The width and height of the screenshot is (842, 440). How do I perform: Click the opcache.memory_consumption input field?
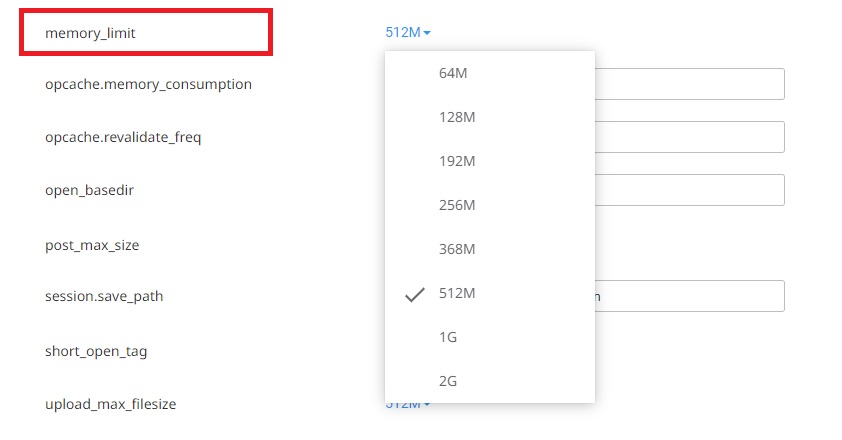click(689, 84)
